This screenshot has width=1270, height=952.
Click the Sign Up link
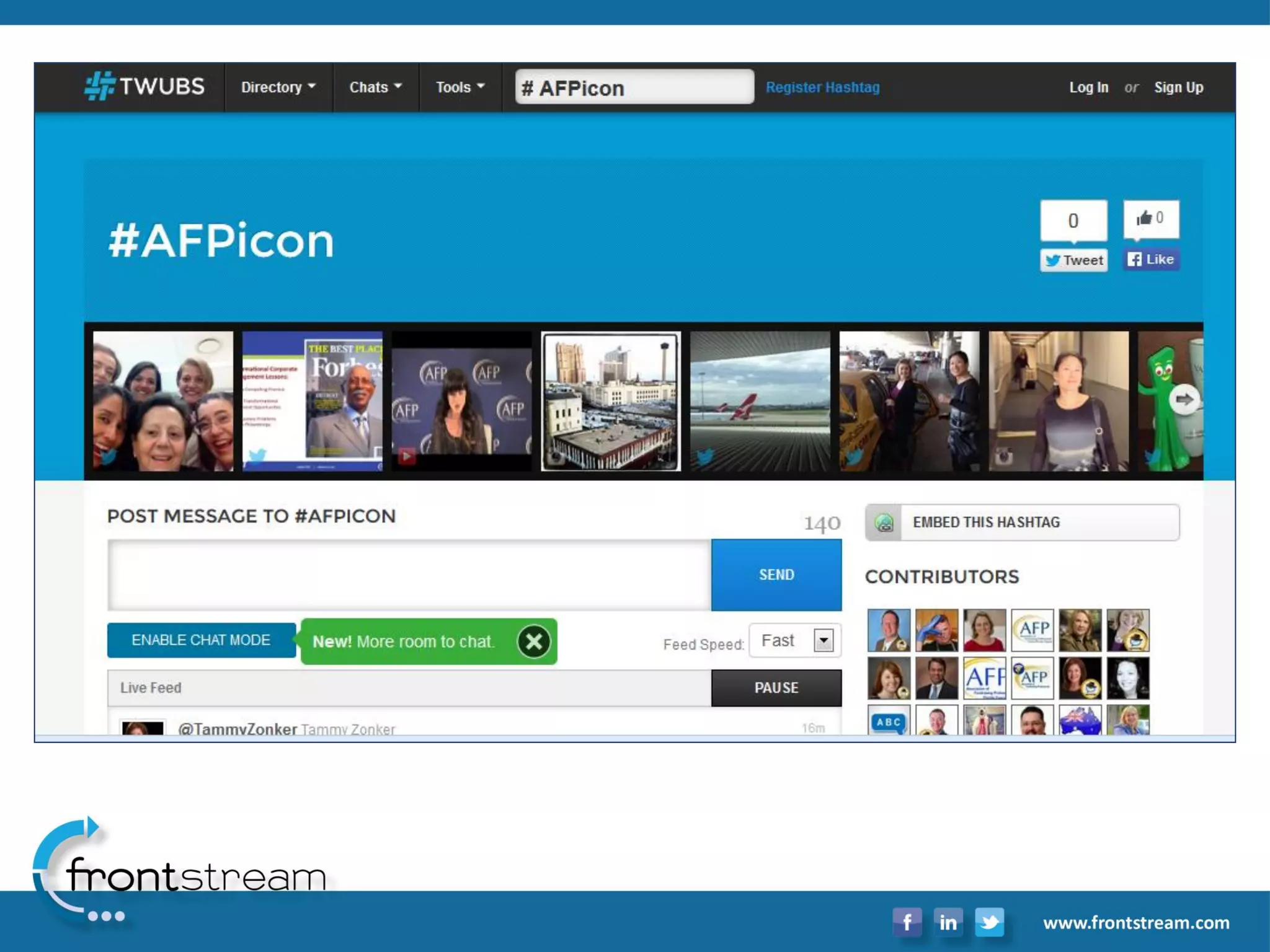tap(1178, 87)
